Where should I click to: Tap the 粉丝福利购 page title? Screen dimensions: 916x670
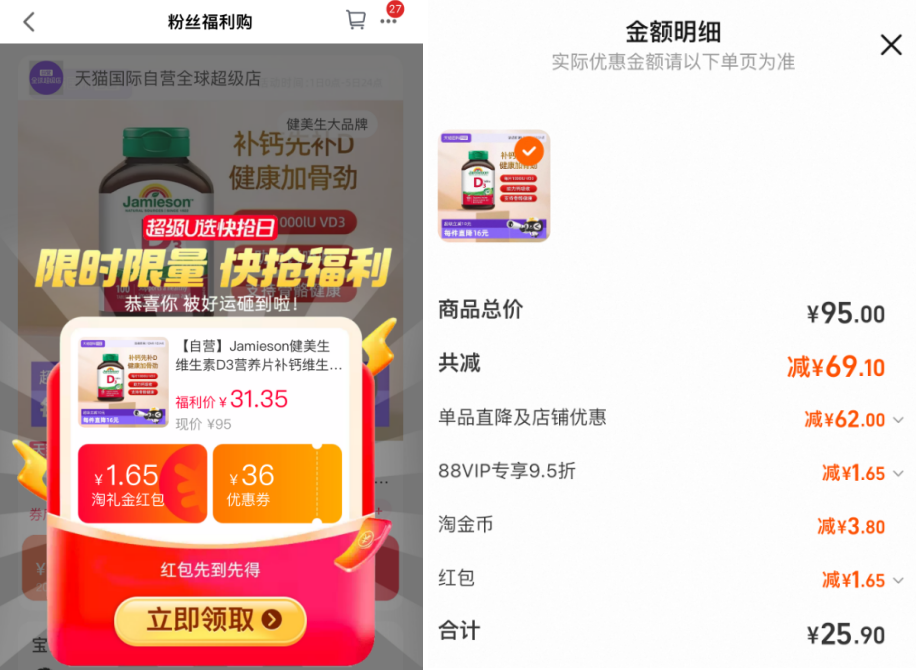point(210,22)
